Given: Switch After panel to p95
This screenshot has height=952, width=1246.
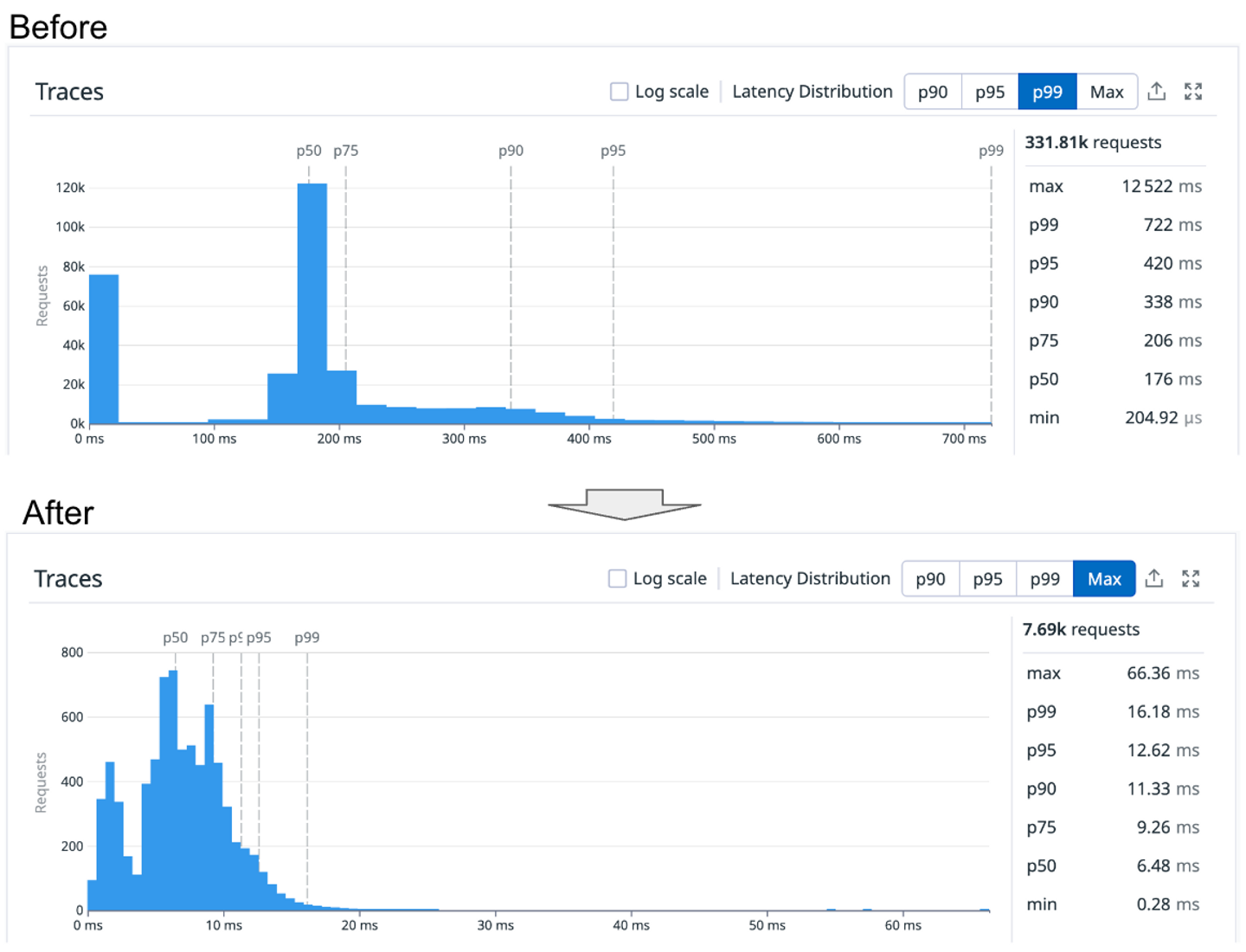Looking at the screenshot, I should [x=987, y=579].
